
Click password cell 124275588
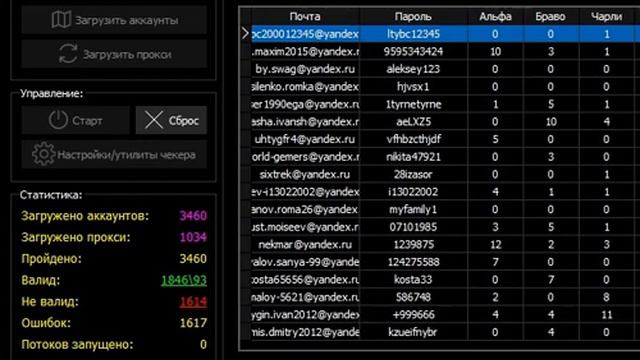(413, 262)
